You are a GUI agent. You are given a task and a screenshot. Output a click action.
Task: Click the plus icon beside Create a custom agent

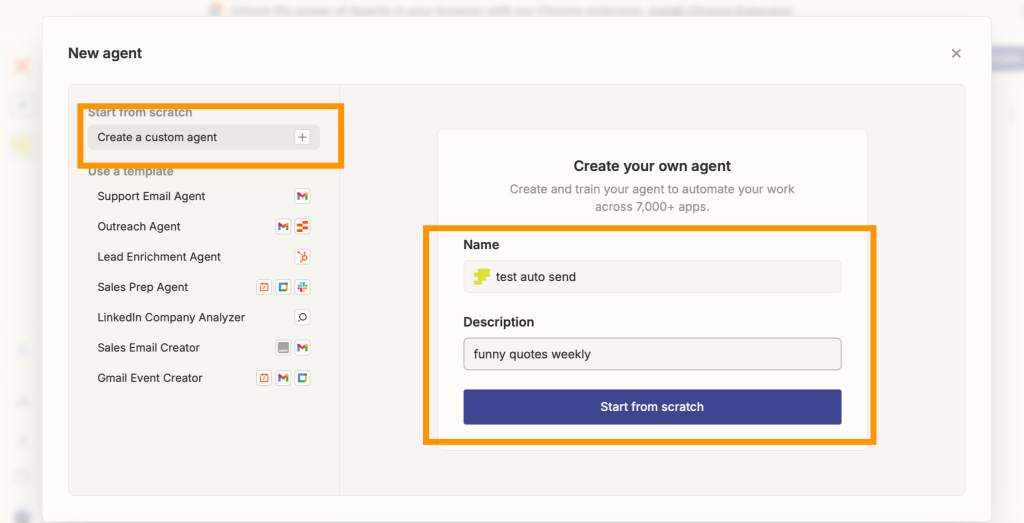click(x=302, y=137)
